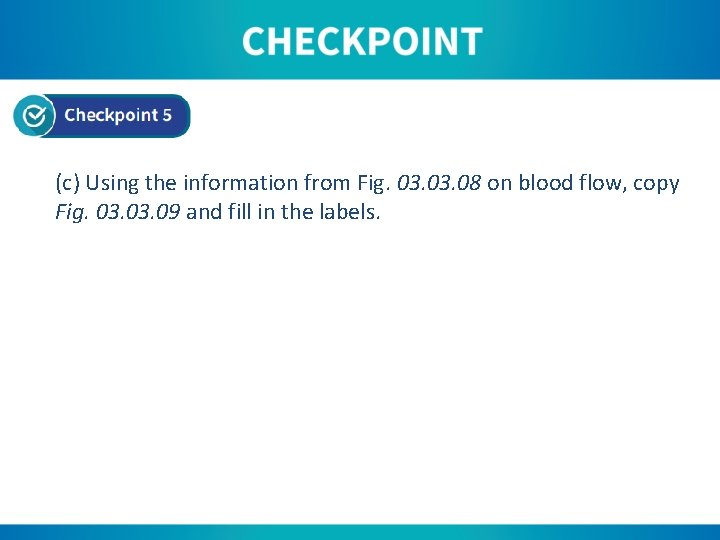720x540 pixels.
Task: Click the numeral 5 in the badge
Action: click(167, 115)
